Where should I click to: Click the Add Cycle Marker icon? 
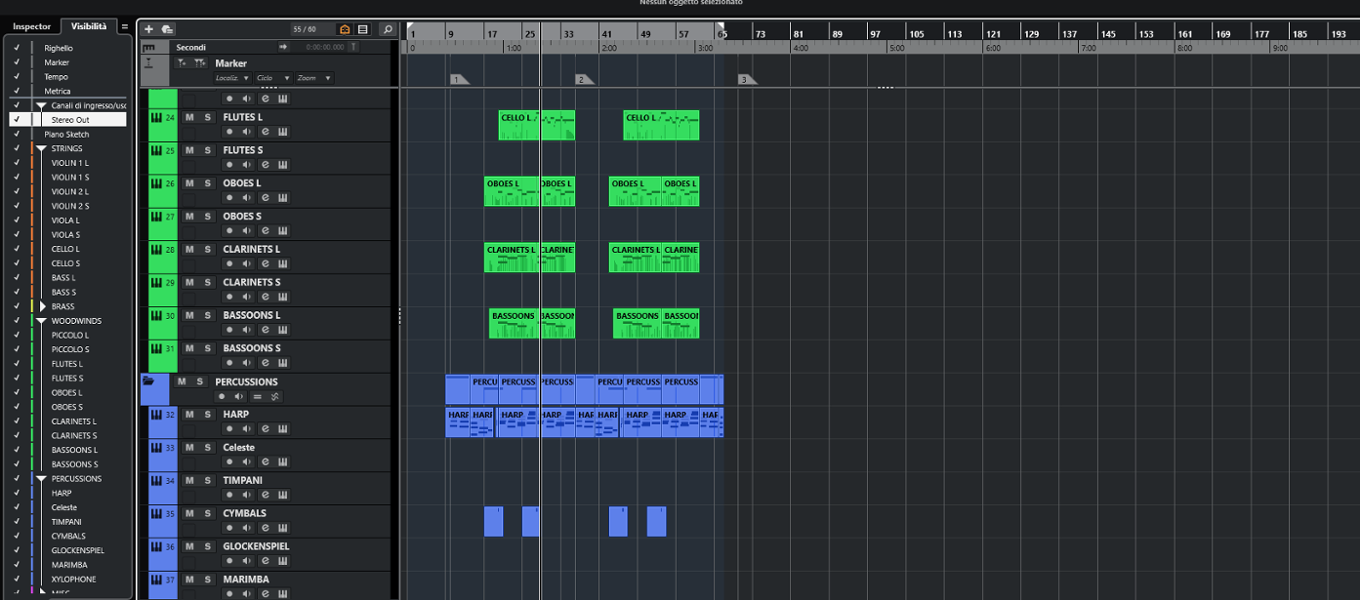200,63
